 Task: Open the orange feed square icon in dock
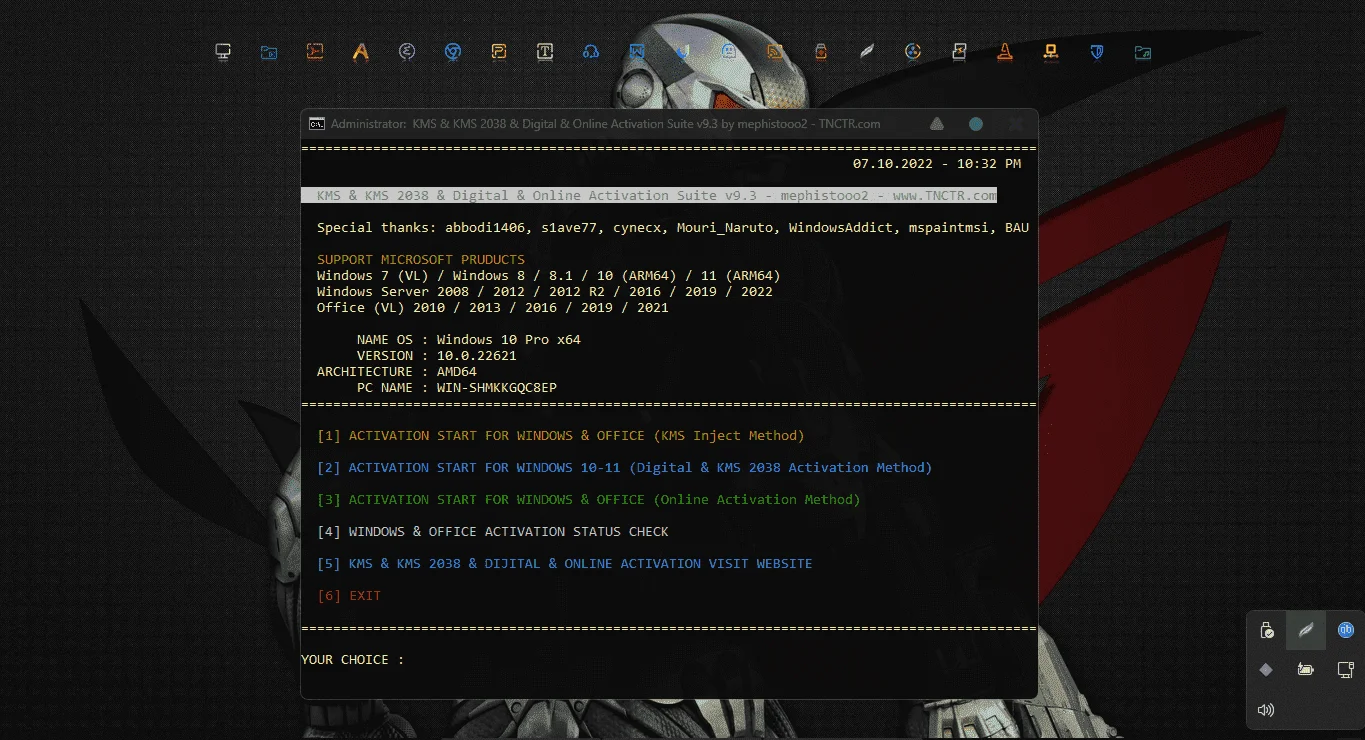point(775,51)
